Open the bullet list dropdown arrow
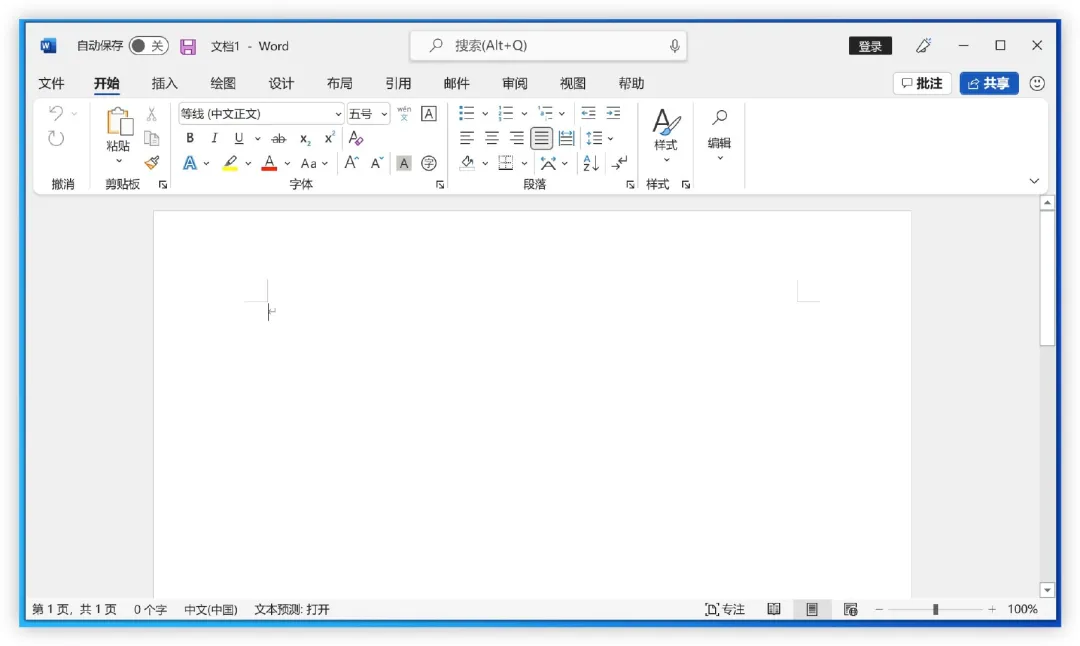The image size is (1080, 646). 485,114
